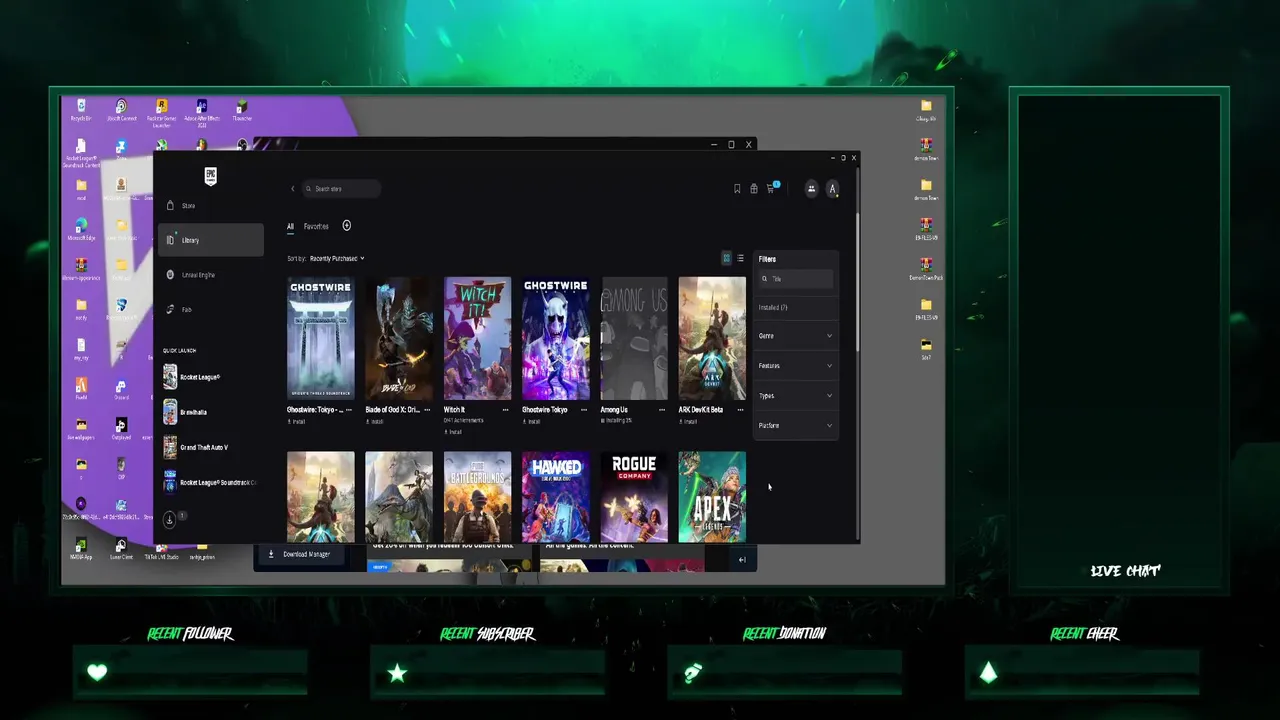The width and height of the screenshot is (1280, 720).
Task: Open the account profile avatar
Action: [832, 189]
